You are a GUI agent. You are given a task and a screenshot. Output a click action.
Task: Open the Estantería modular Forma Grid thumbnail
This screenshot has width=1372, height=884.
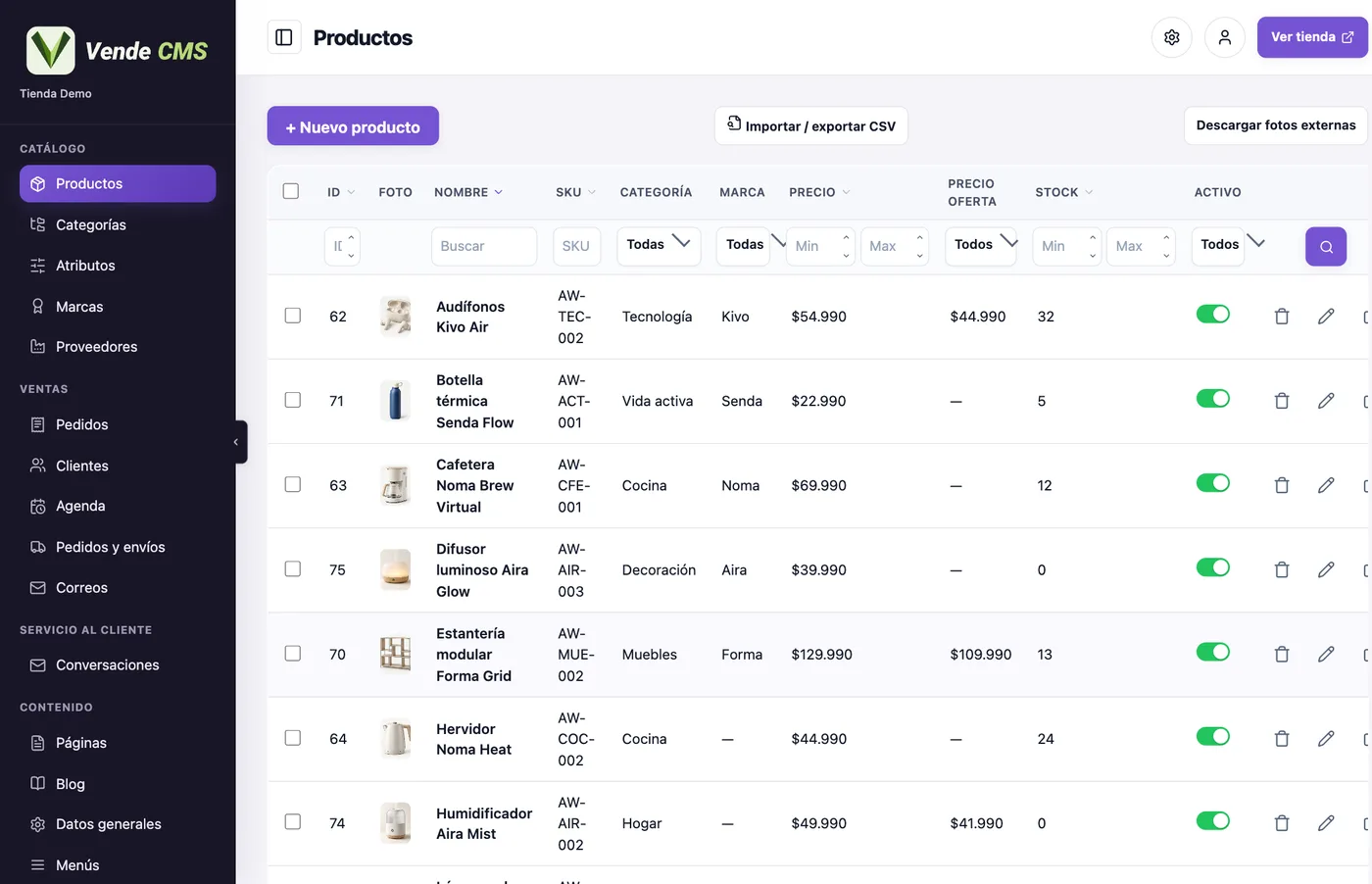point(395,654)
